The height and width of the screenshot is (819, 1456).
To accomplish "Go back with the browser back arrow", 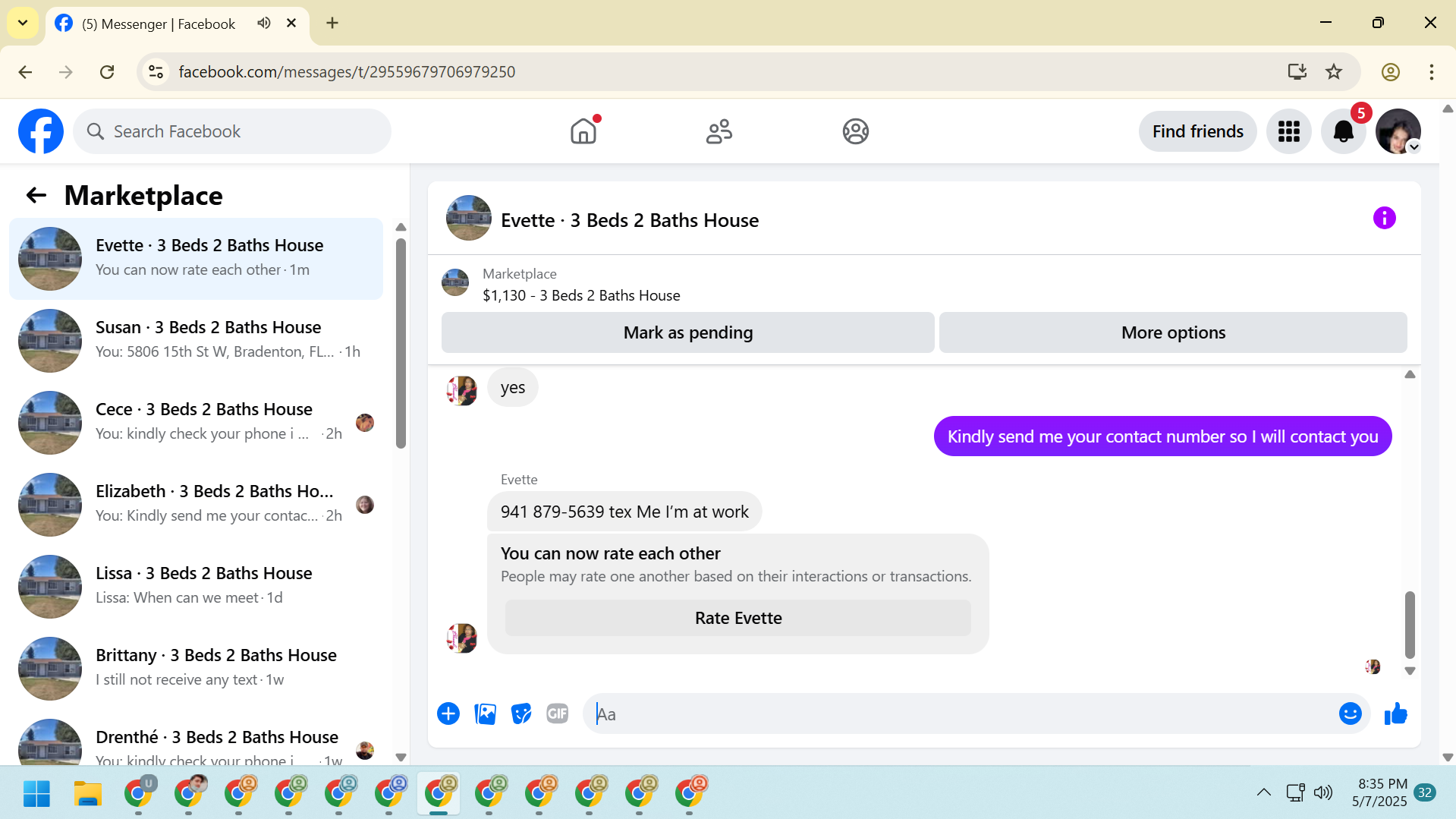I will [x=25, y=72].
